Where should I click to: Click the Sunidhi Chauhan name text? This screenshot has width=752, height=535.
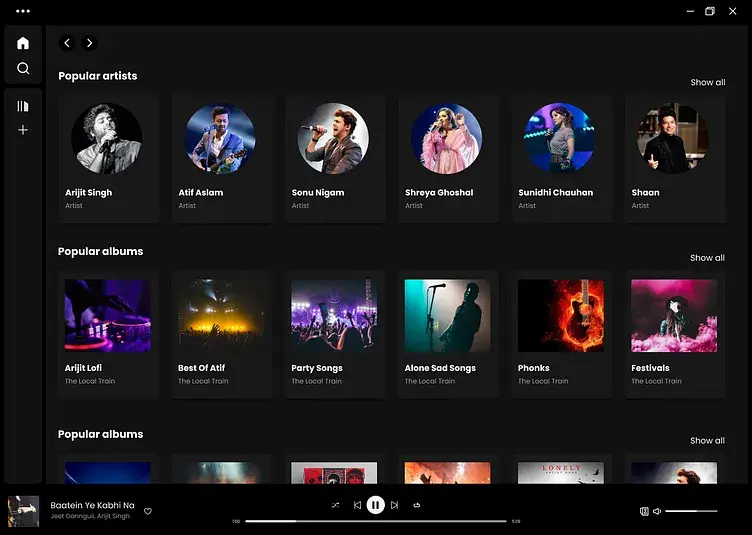pyautogui.click(x=555, y=192)
